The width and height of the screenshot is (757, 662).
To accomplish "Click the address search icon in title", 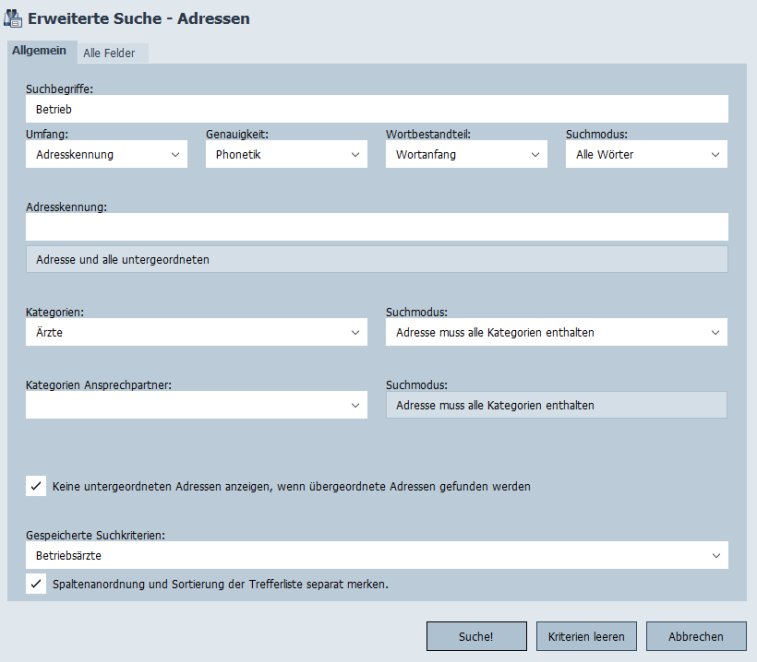I will point(15,18).
